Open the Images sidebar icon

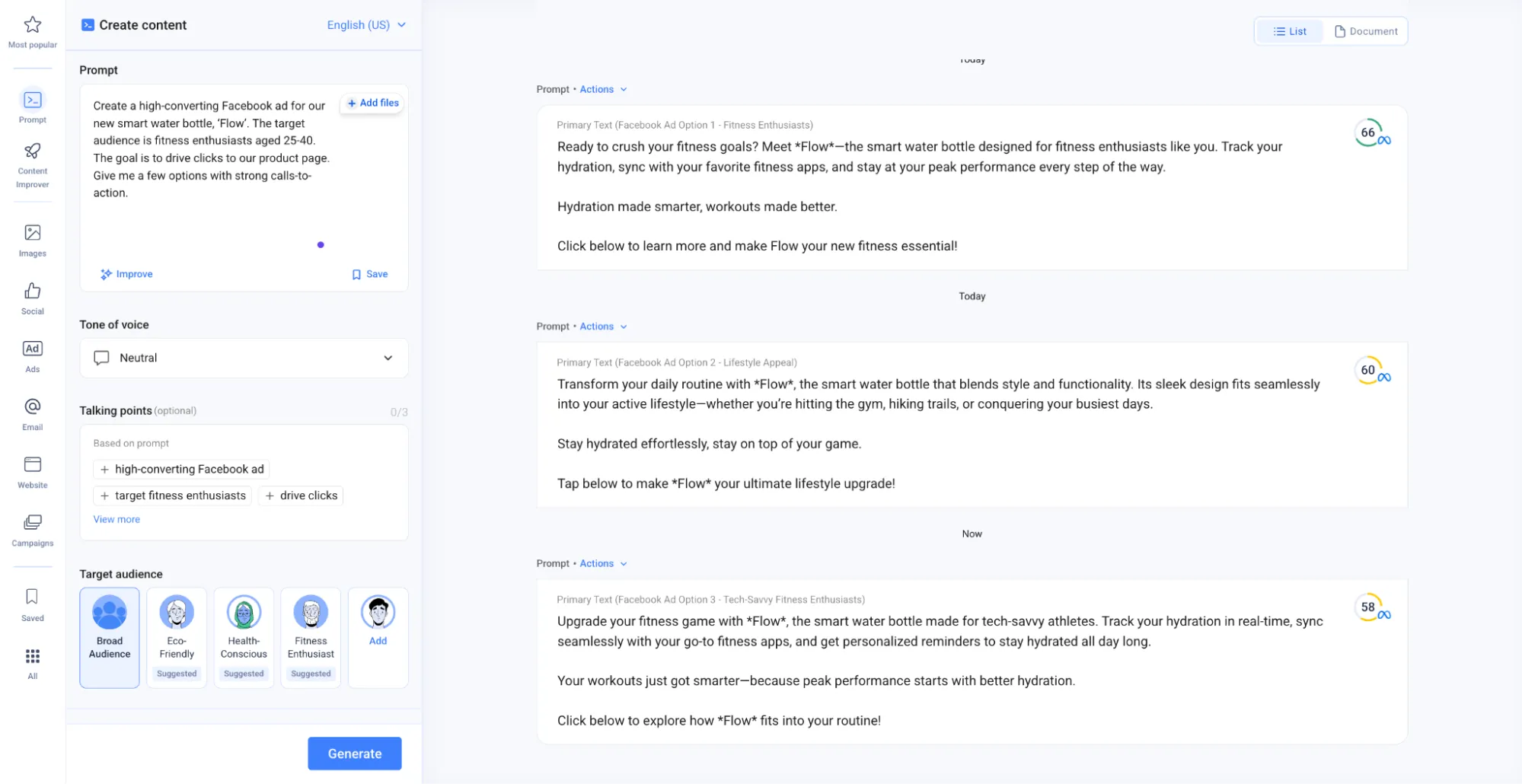coord(32,233)
